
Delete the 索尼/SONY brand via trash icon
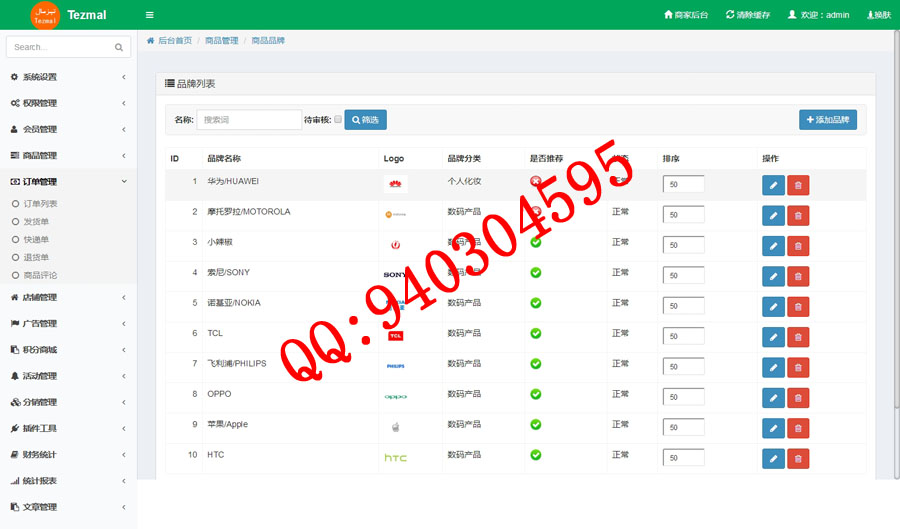[x=798, y=276]
